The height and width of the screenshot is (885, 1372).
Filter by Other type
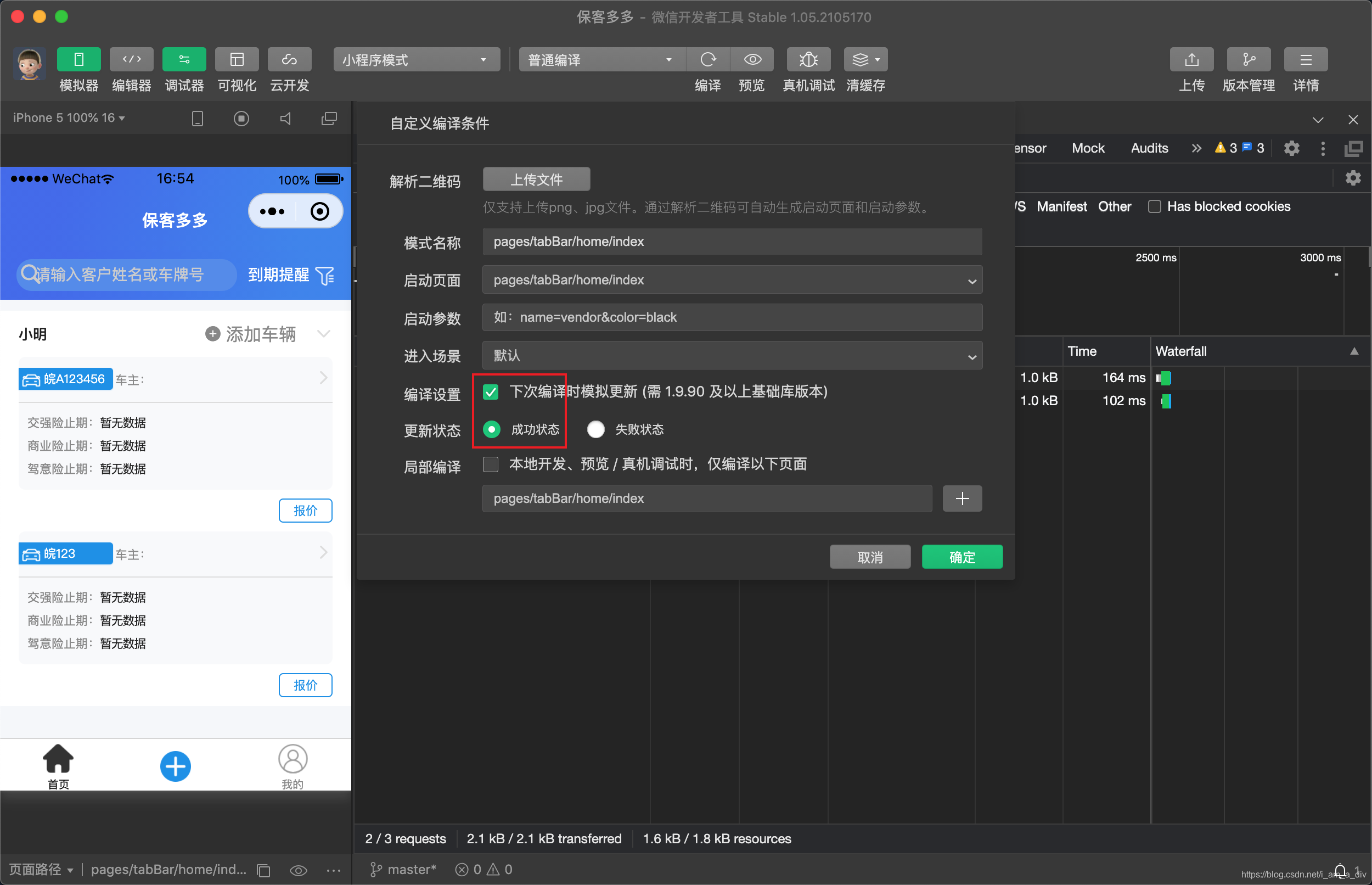1114,206
